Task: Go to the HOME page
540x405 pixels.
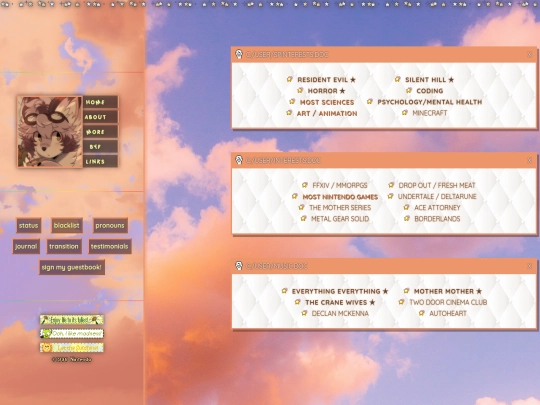Action: click(x=100, y=102)
